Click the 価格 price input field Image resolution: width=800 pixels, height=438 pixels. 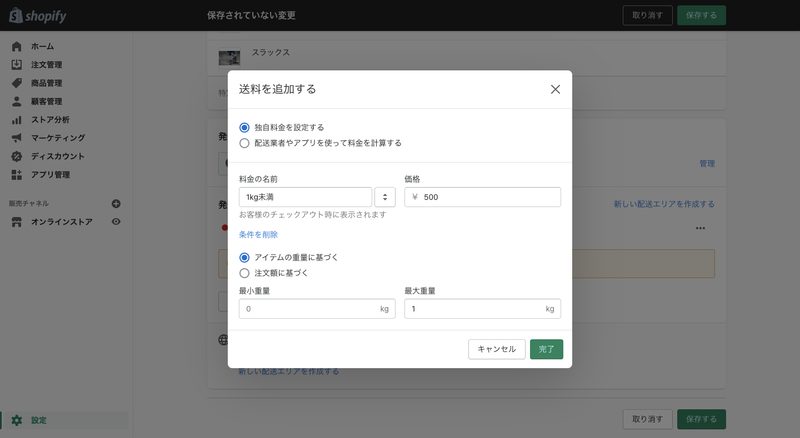click(x=482, y=197)
